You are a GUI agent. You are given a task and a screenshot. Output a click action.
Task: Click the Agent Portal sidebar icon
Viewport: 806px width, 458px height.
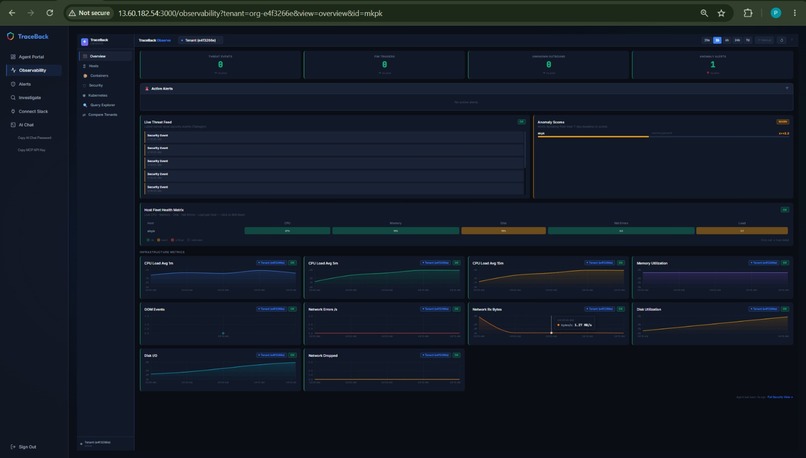tap(13, 57)
